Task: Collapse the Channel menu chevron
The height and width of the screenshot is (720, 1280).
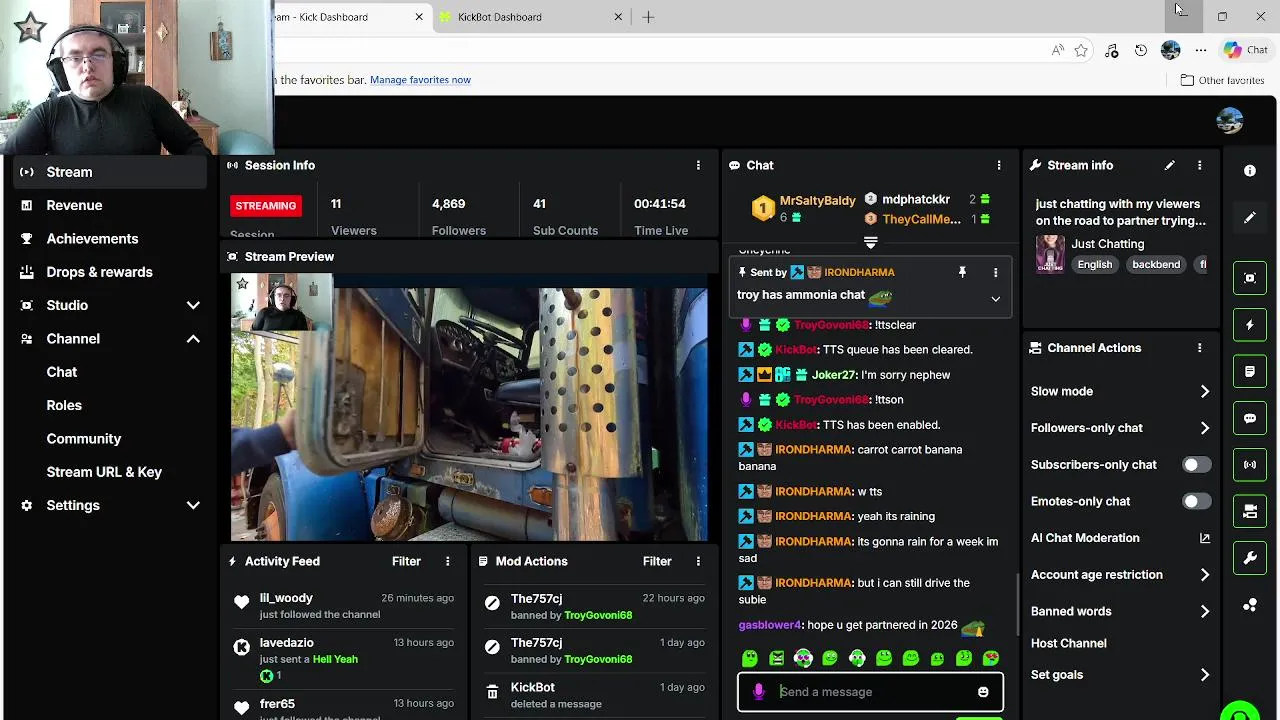Action: [x=193, y=339]
